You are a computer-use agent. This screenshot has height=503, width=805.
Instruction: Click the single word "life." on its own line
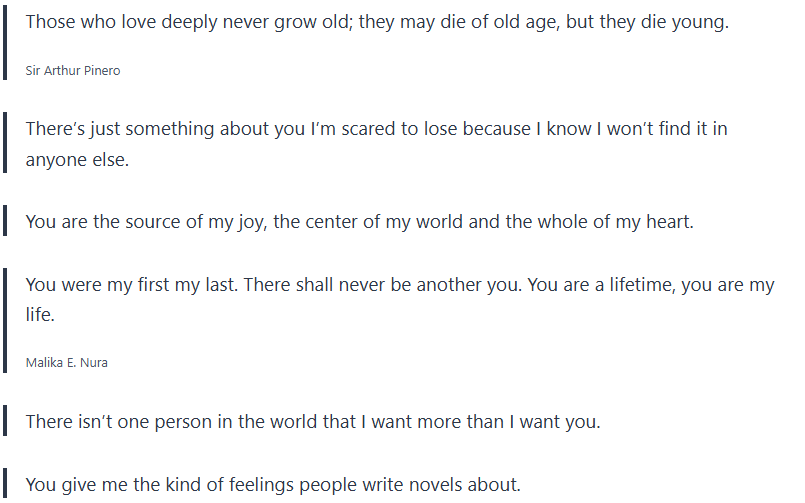pyautogui.click(x=40, y=314)
